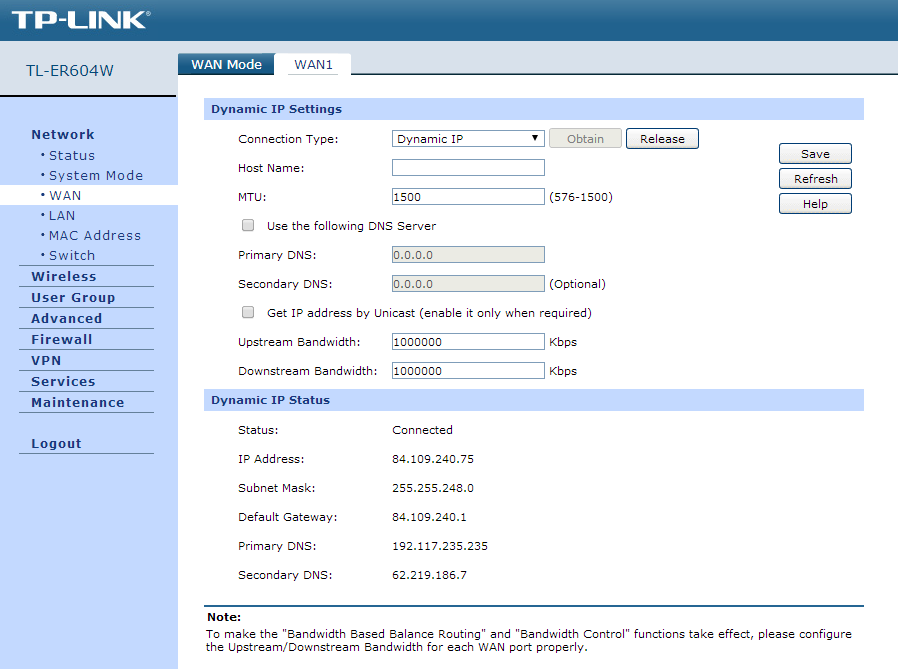Enable 'Use the following DNS Server' checkbox
The height and width of the screenshot is (669, 898).
pos(248,226)
